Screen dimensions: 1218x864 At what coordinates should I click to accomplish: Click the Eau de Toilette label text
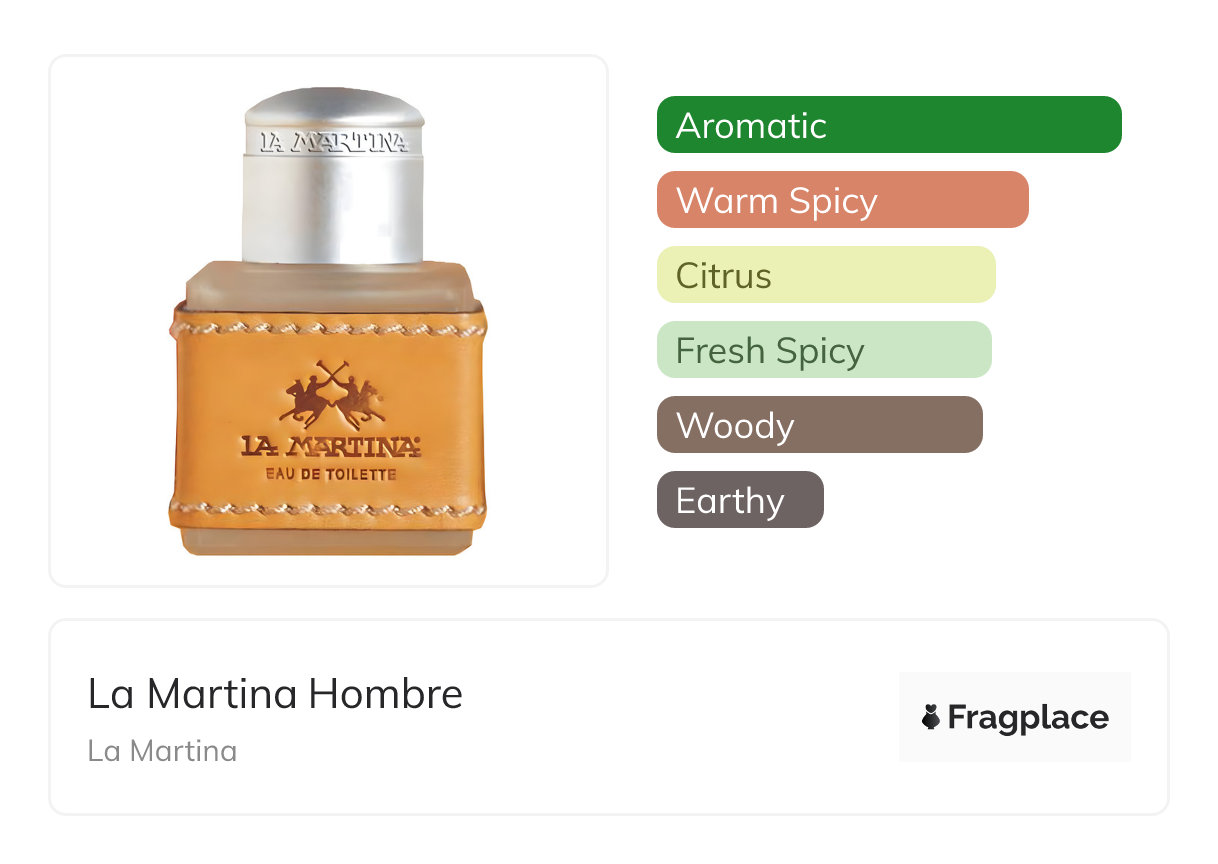(331, 473)
